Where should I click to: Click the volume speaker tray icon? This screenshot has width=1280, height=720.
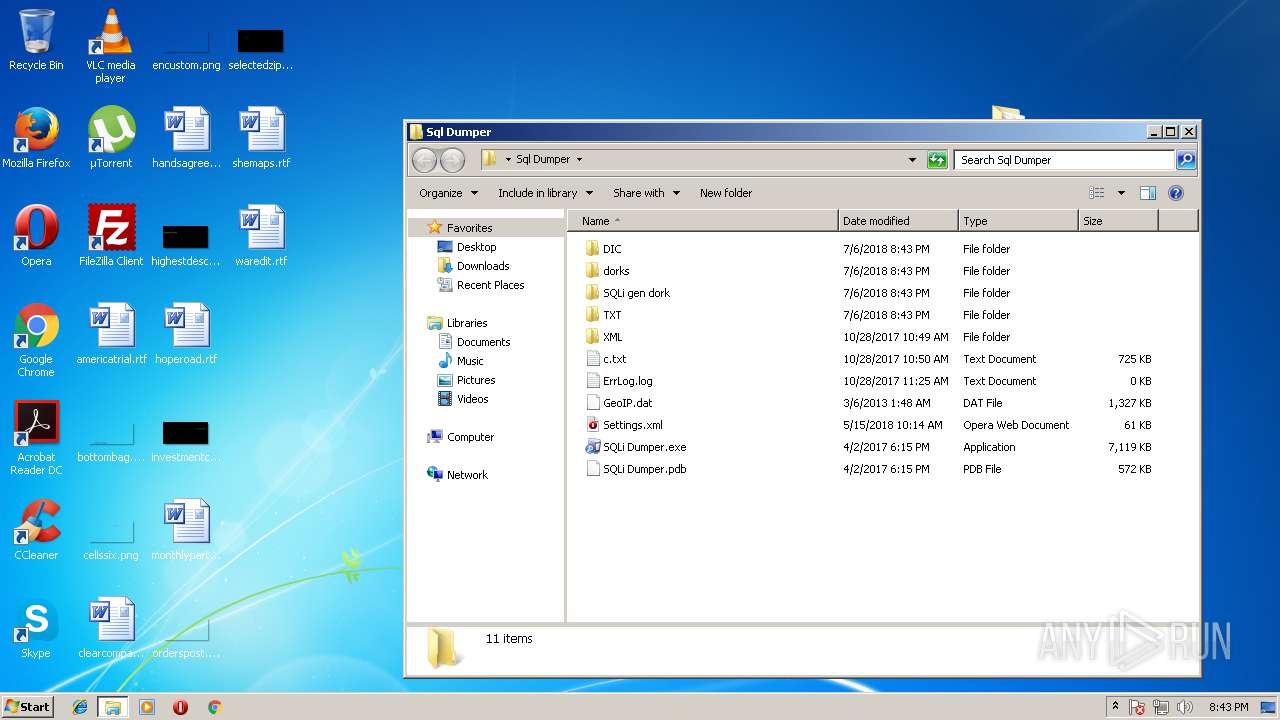point(1185,707)
